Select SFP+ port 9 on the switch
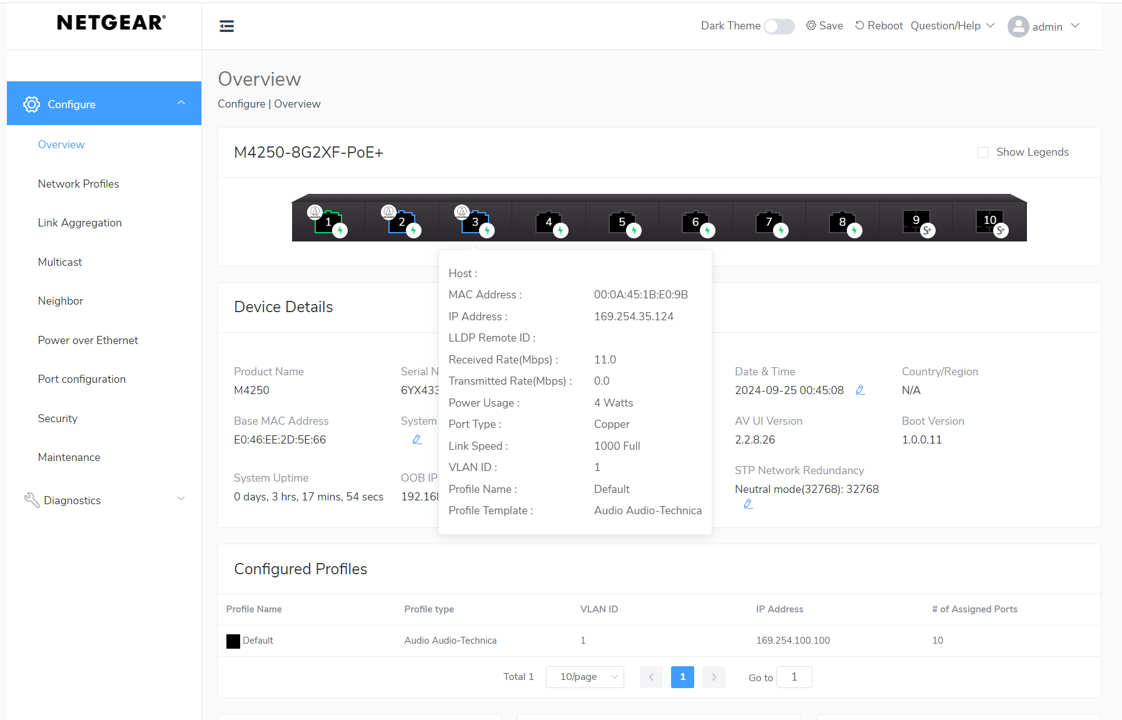This screenshot has width=1122, height=720. [916, 220]
